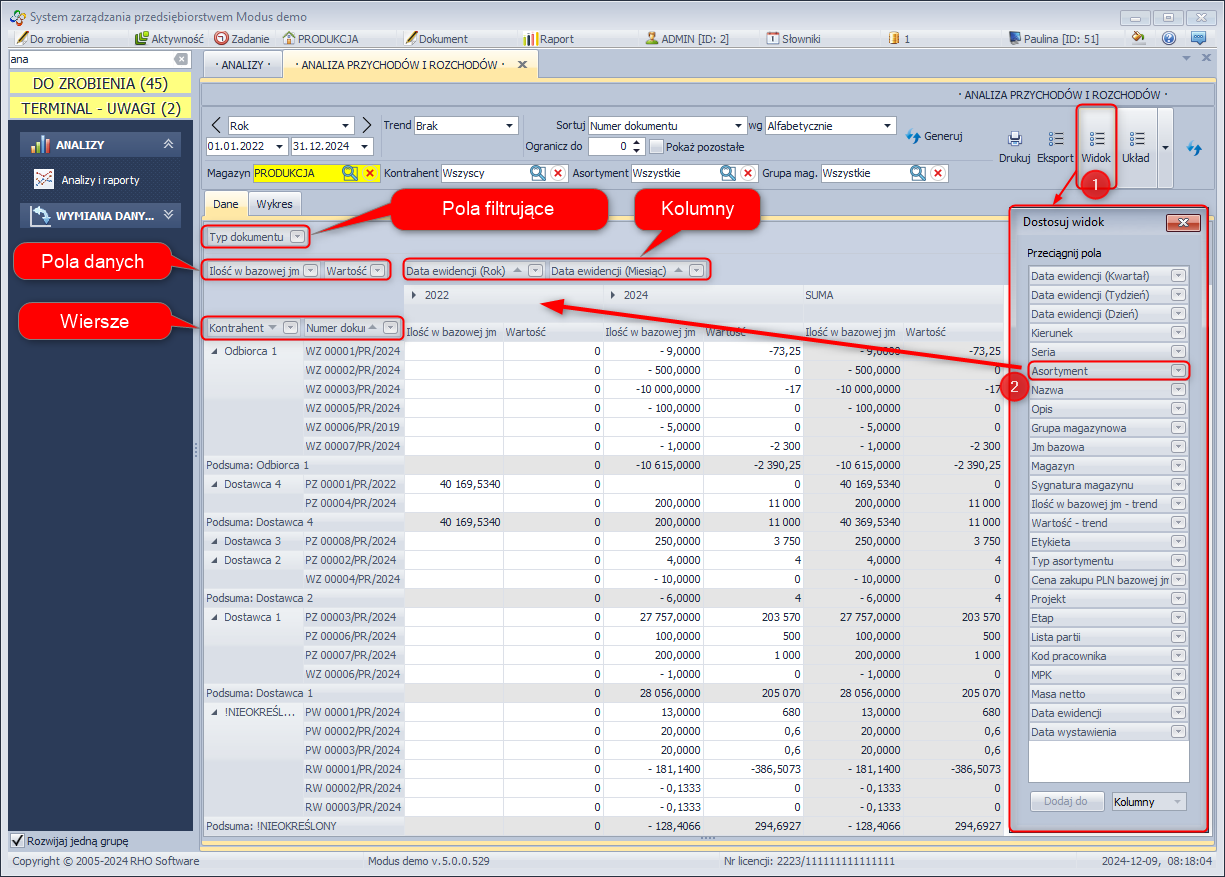Image resolution: width=1225 pixels, height=877 pixels.
Task: Open the Trend dropdown
Action: pos(510,126)
